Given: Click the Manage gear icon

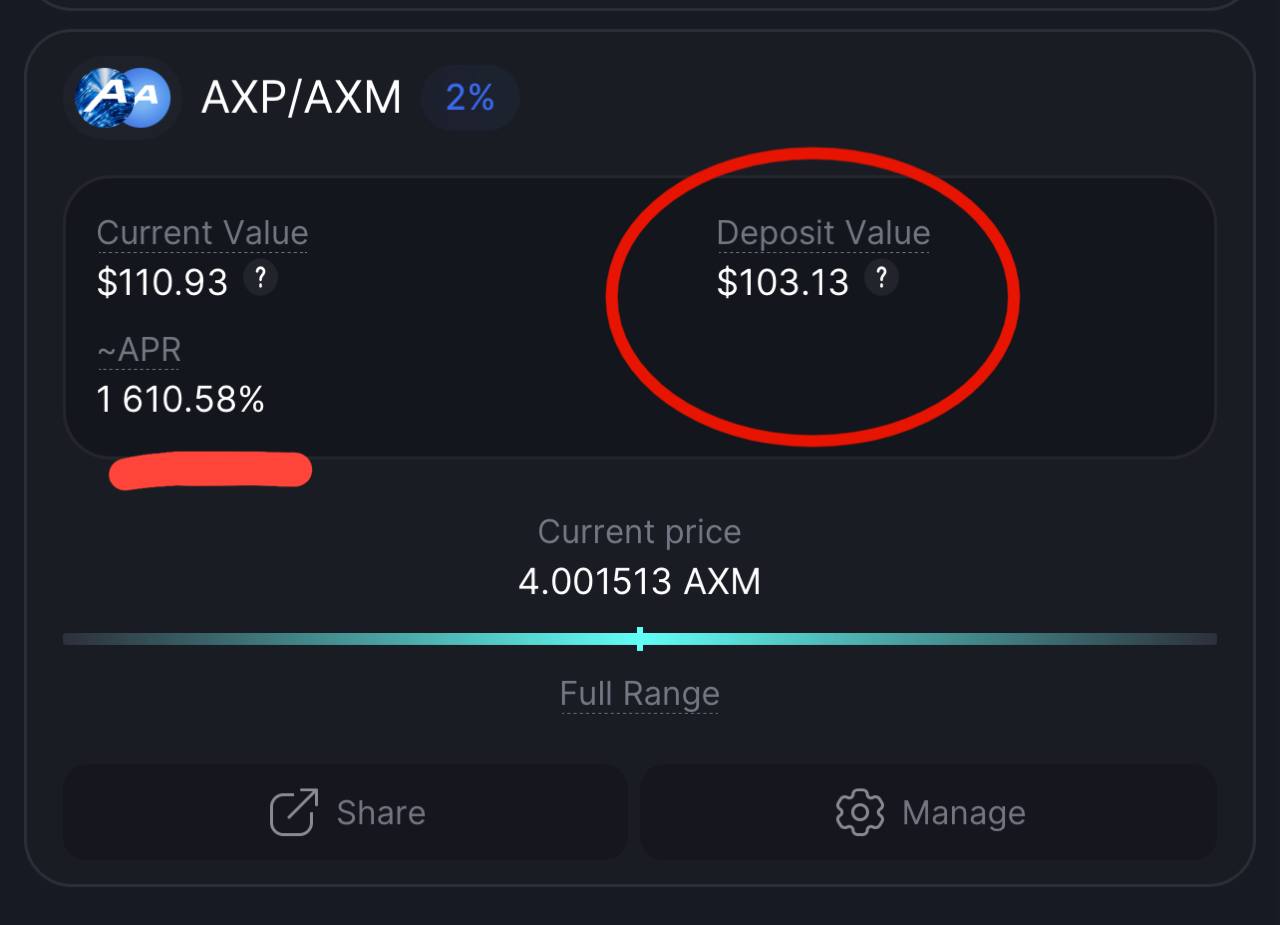Looking at the screenshot, I should point(860,812).
